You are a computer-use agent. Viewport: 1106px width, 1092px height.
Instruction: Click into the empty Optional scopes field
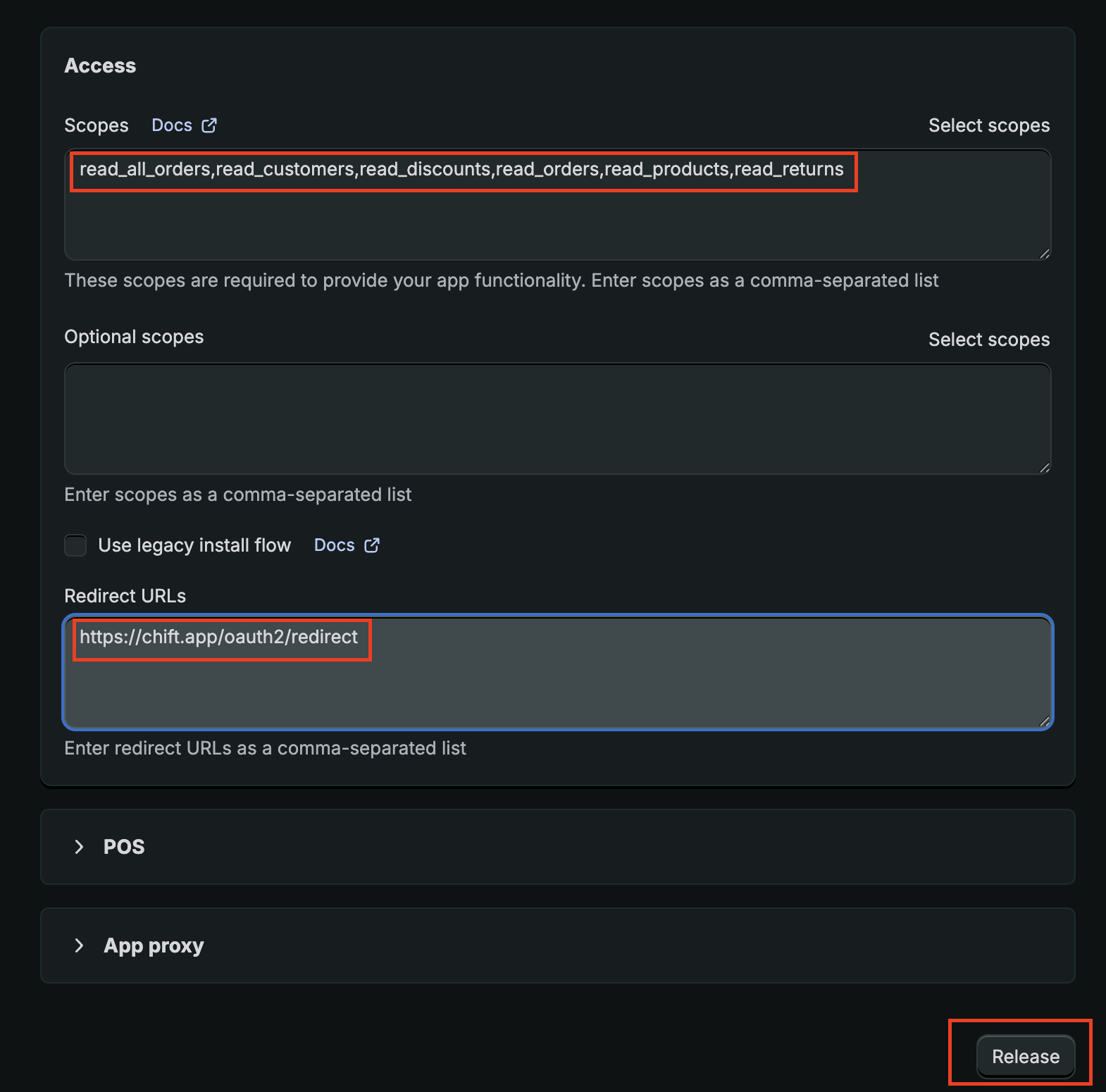557,418
